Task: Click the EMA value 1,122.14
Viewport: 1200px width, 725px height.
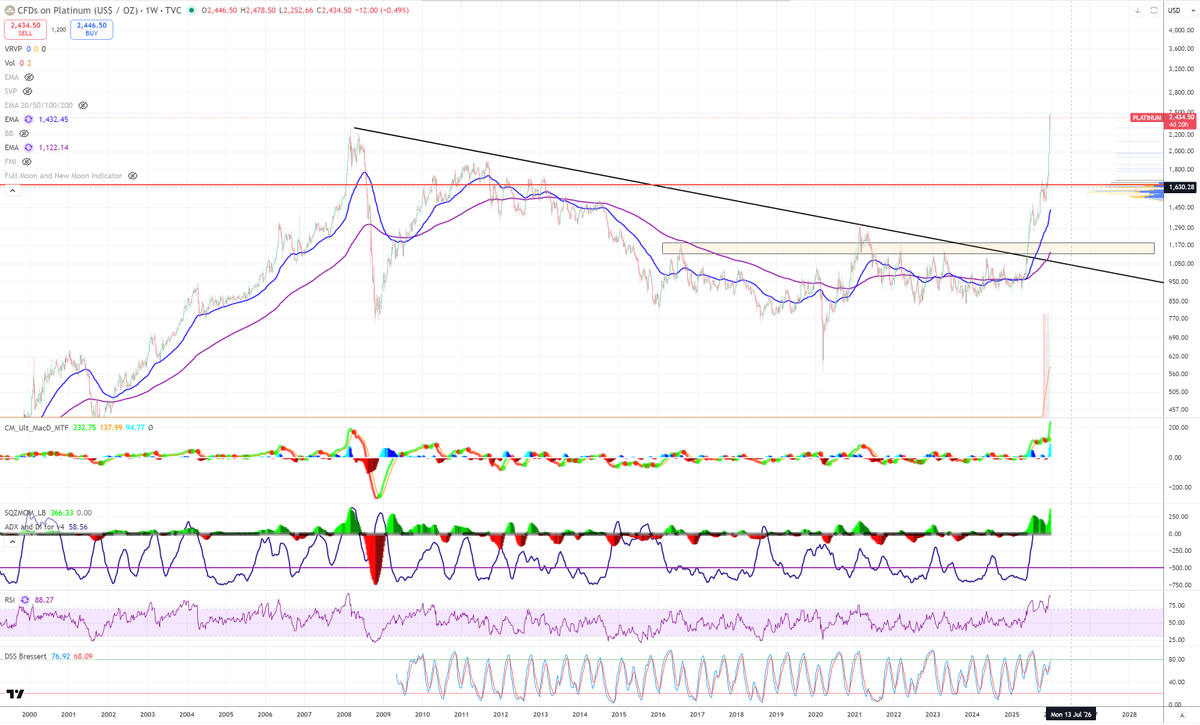Action: [52, 147]
